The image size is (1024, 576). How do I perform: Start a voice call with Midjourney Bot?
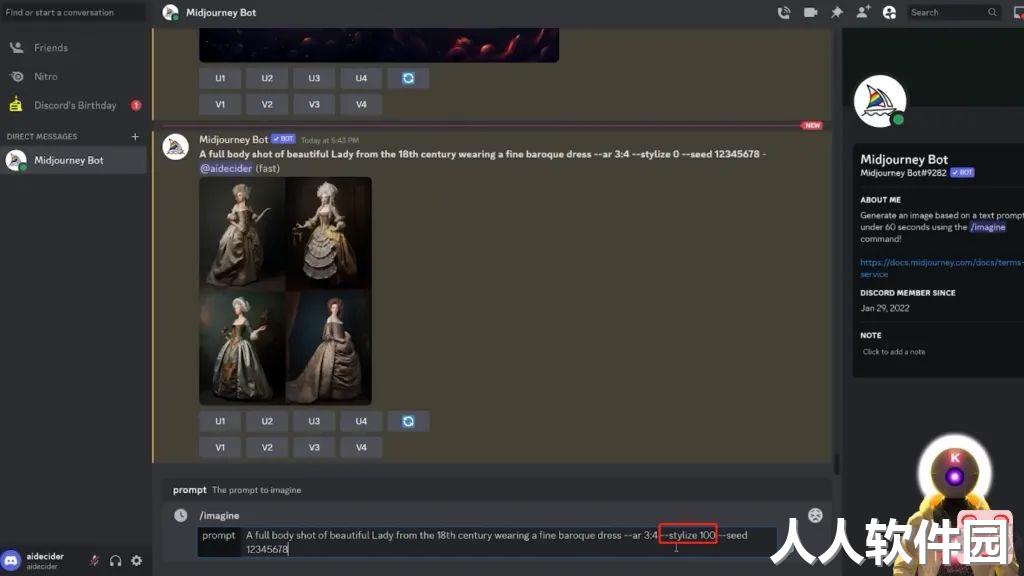pyautogui.click(x=784, y=12)
